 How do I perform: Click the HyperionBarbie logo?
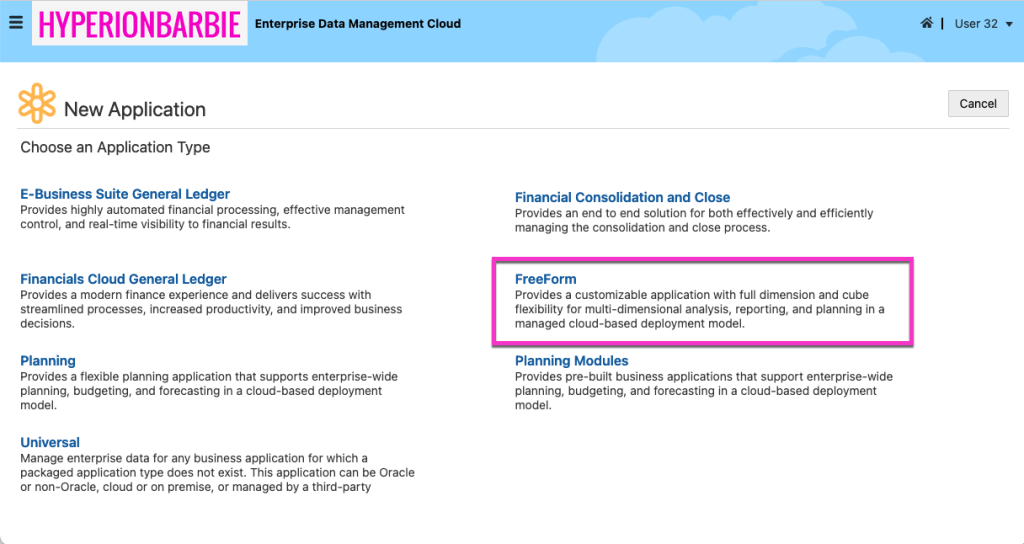pyautogui.click(x=139, y=24)
